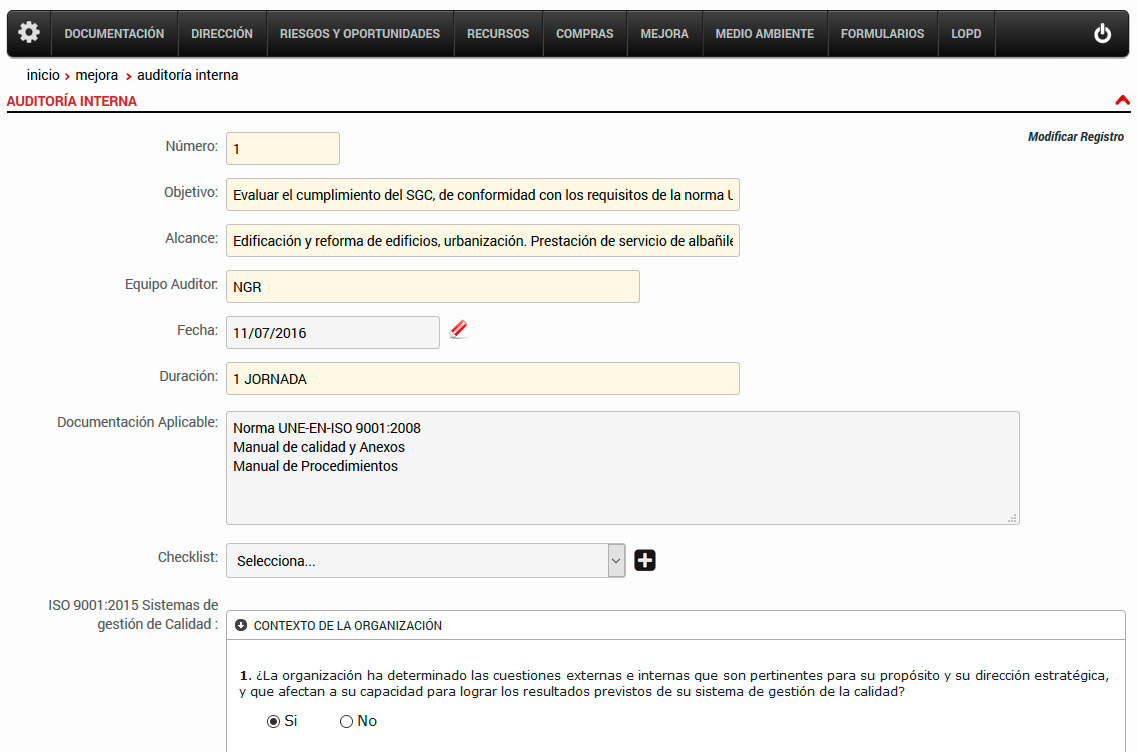
Task: Collapse Contexto de la Organización section arrow
Action: (x=241, y=625)
